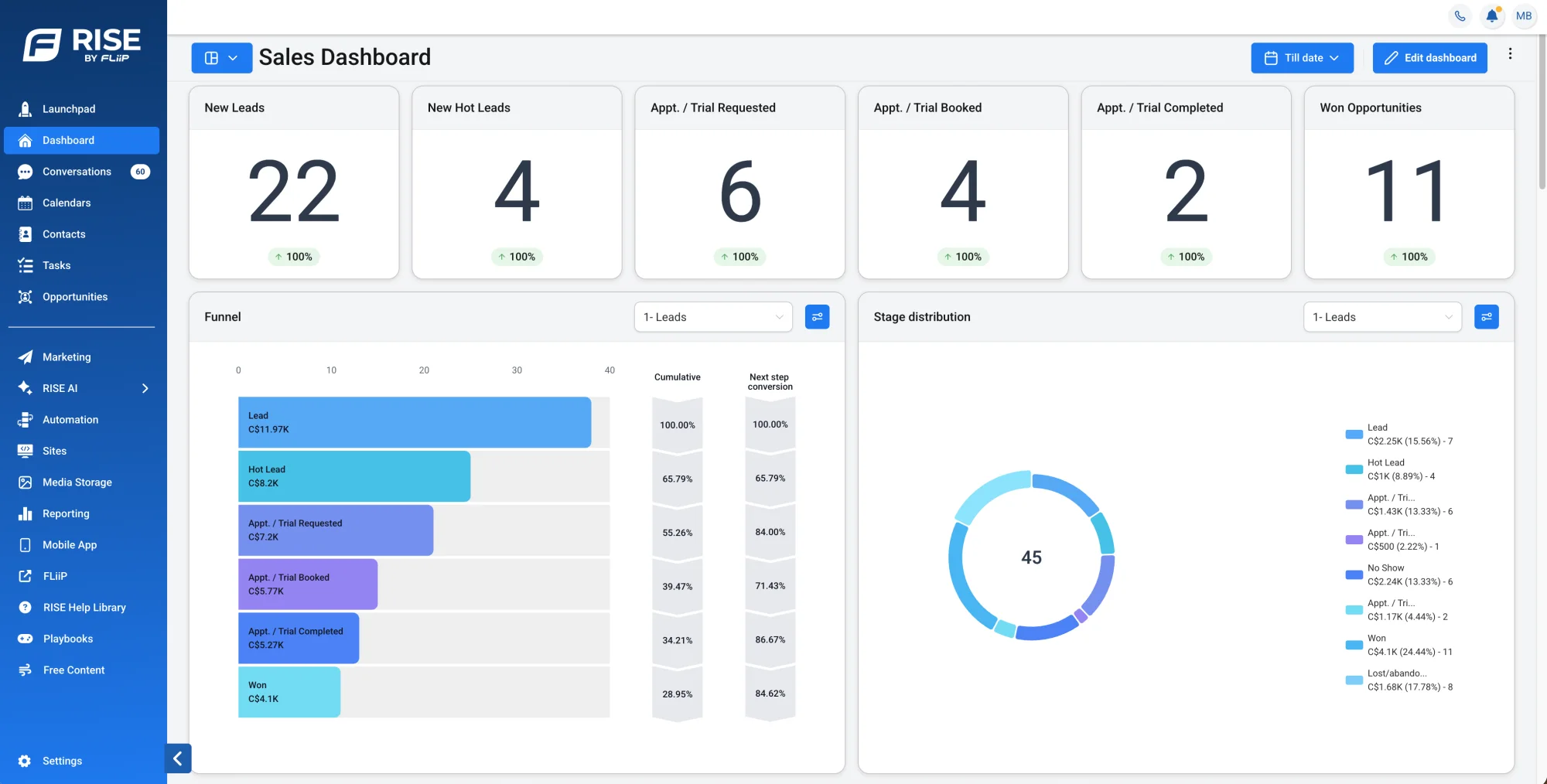Click Lead funnel bar C$11.97K
Viewport: 1547px width, 784px height.
pyautogui.click(x=415, y=422)
